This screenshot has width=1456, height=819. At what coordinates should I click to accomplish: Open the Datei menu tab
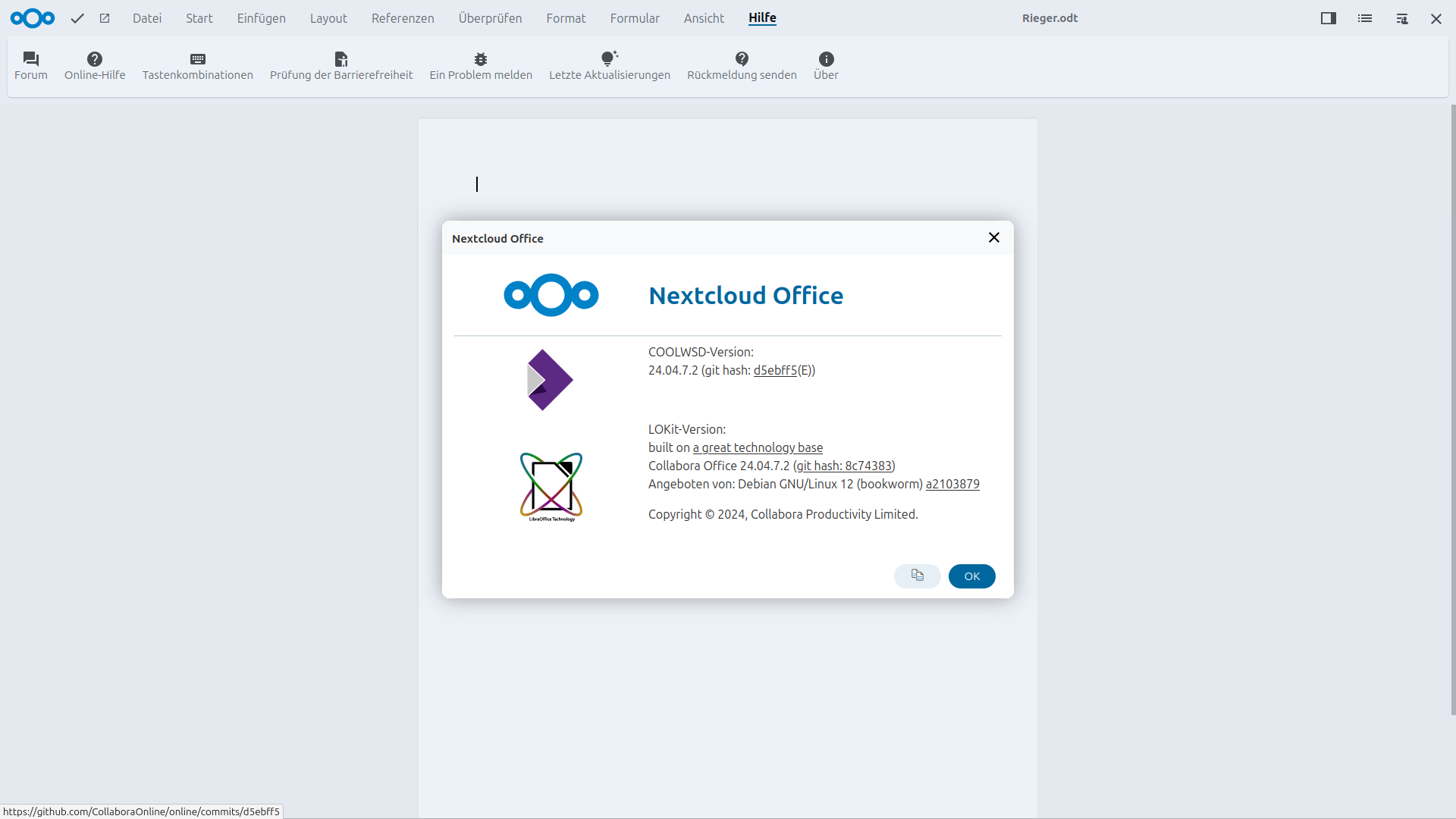click(x=147, y=18)
